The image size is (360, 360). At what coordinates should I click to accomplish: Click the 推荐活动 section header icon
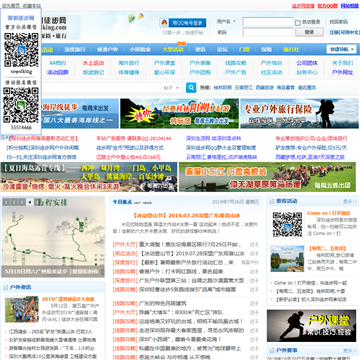[x=272, y=201]
